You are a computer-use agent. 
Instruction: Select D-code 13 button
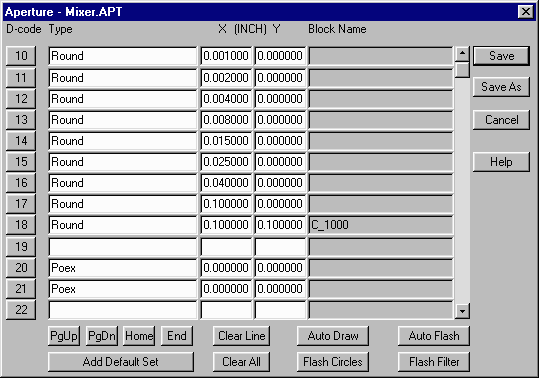pyautogui.click(x=21, y=120)
